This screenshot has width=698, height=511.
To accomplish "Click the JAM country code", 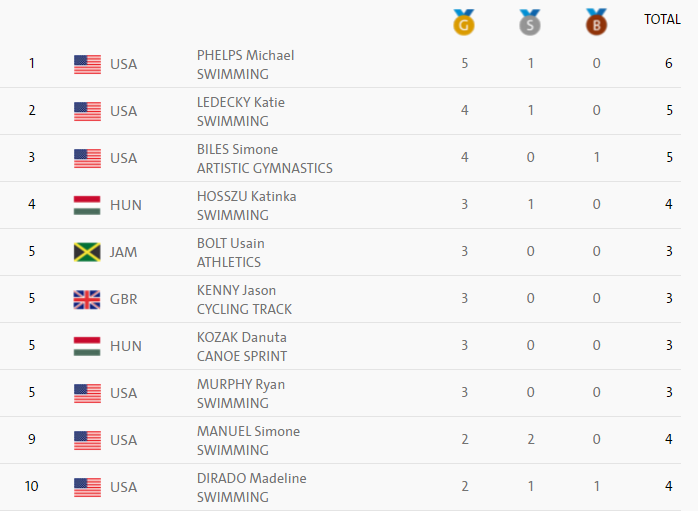I will [x=125, y=252].
